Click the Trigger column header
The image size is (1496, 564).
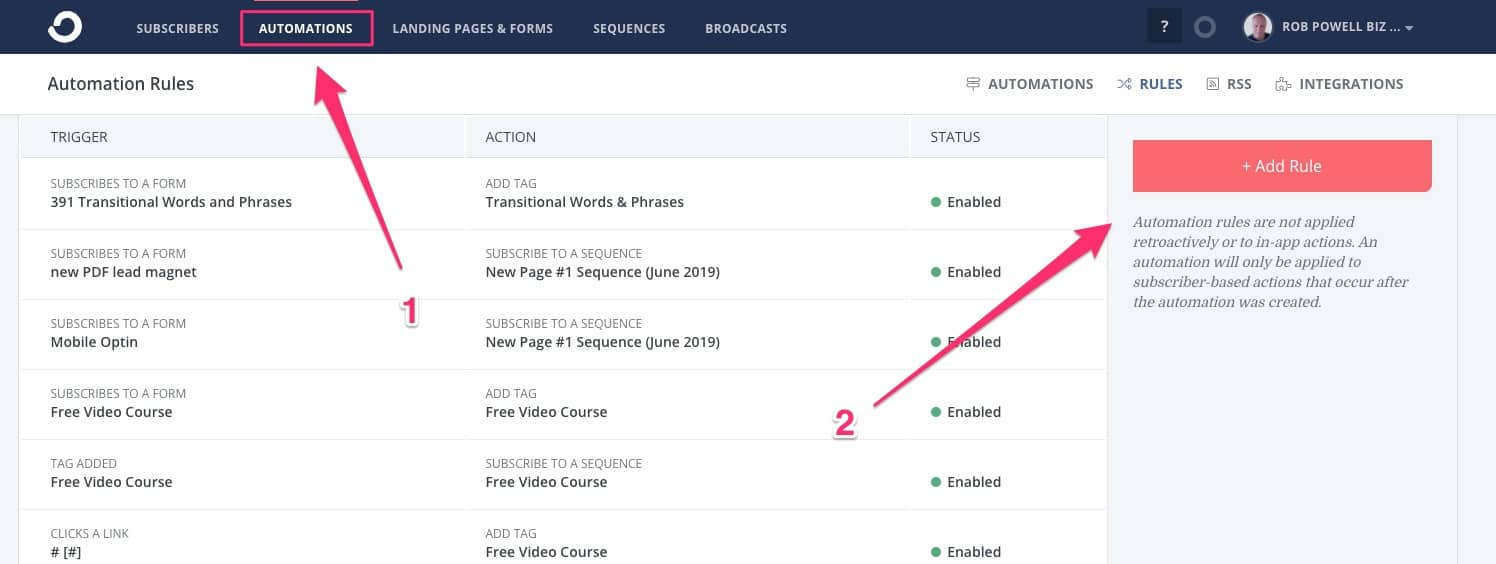79,137
